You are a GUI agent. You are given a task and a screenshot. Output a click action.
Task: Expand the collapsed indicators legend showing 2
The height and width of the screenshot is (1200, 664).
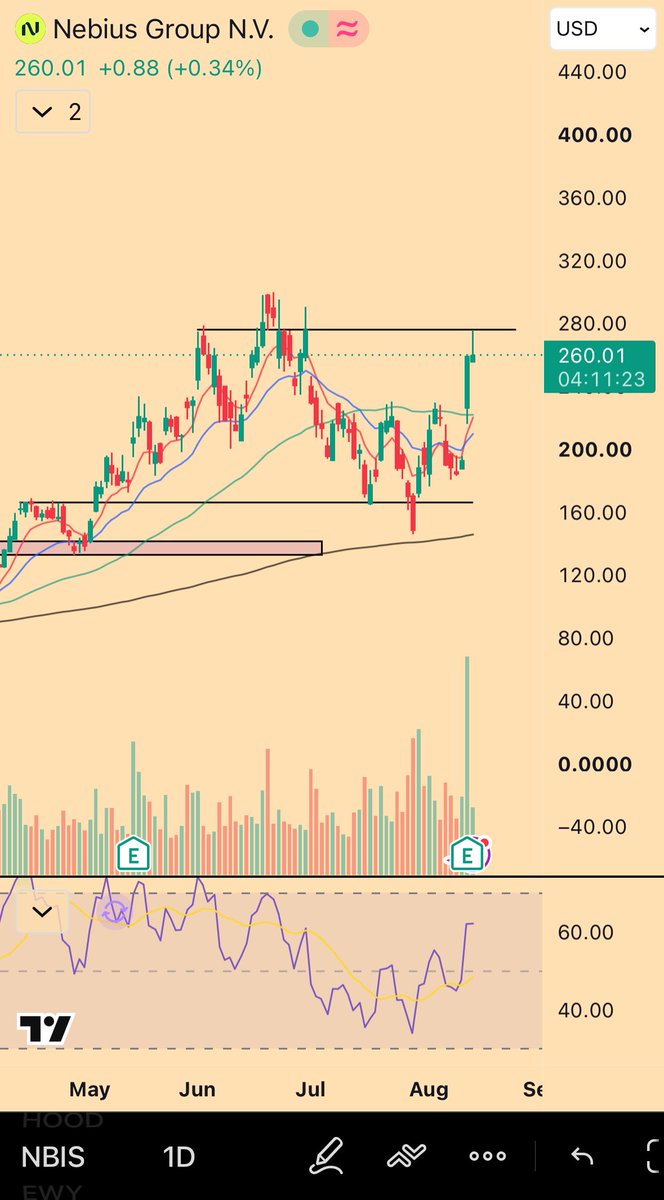tap(53, 112)
